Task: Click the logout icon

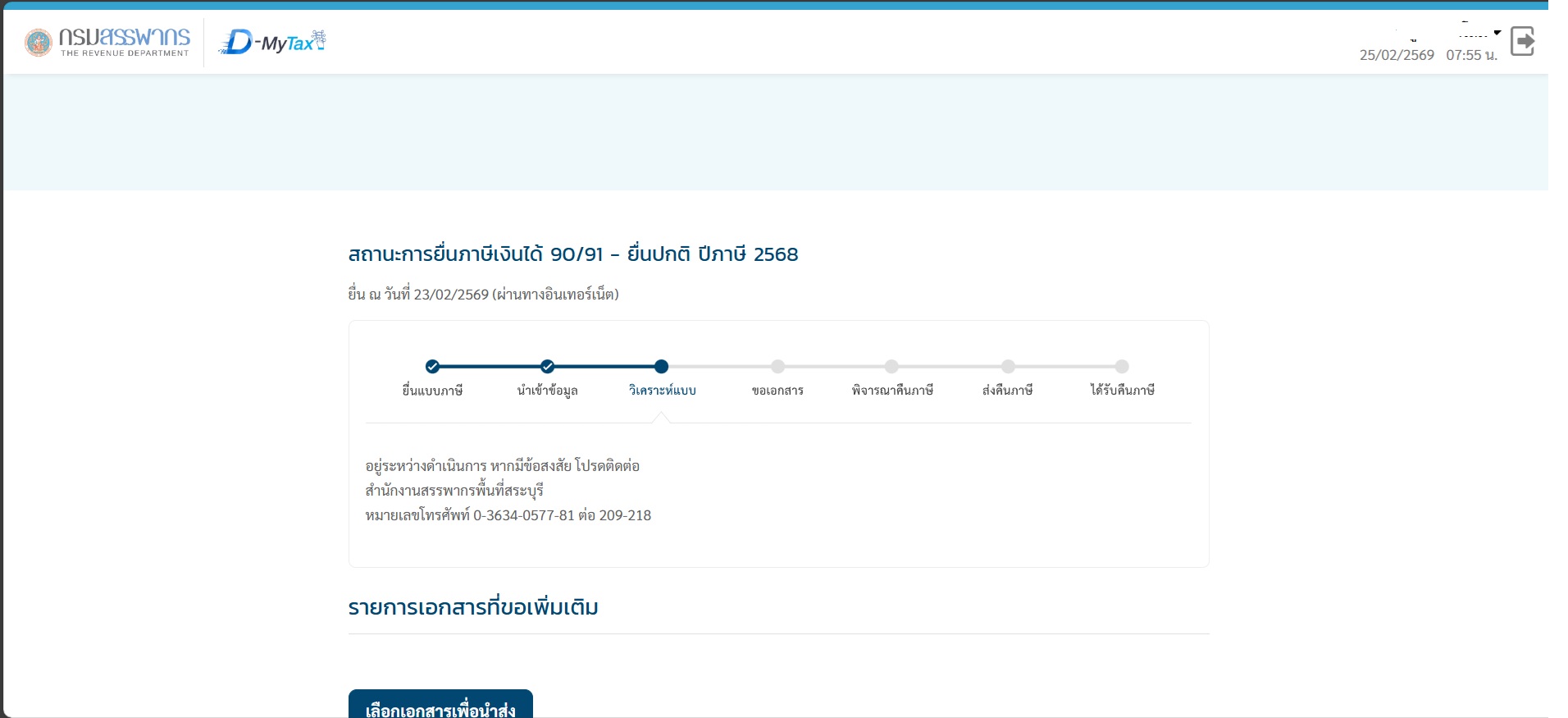Action: coord(1523,41)
